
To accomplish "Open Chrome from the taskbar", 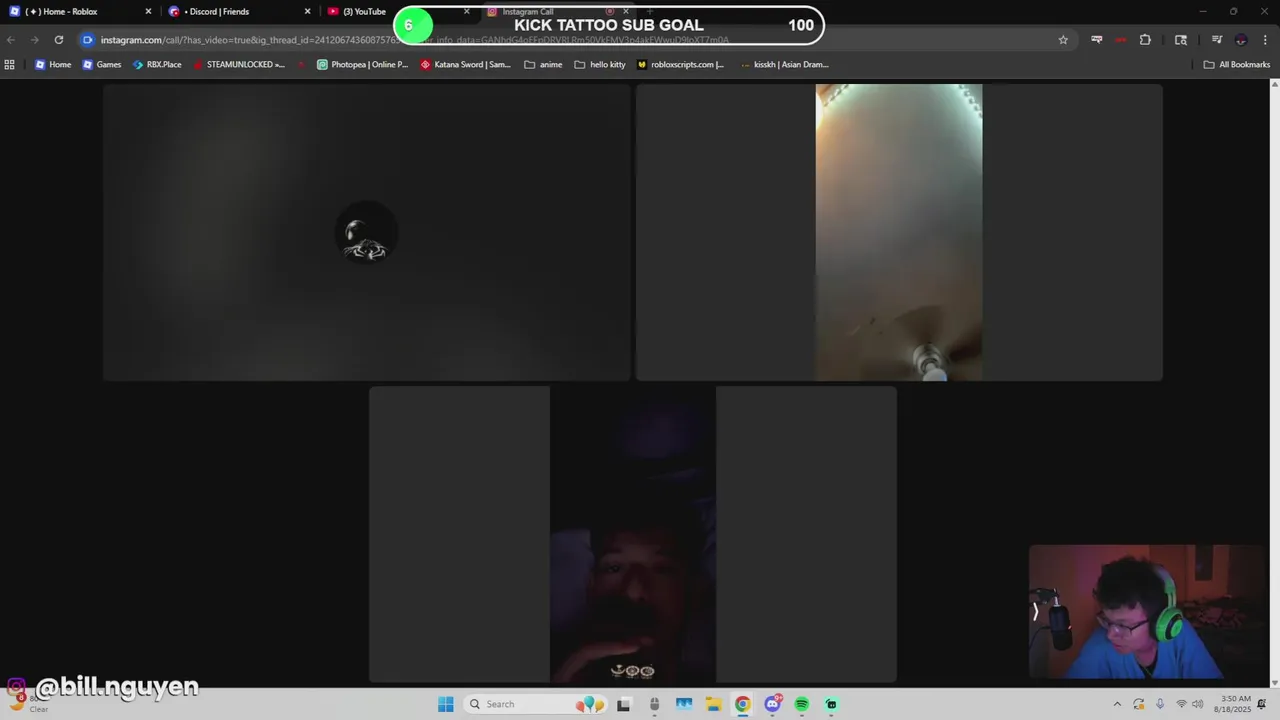I will tap(742, 704).
